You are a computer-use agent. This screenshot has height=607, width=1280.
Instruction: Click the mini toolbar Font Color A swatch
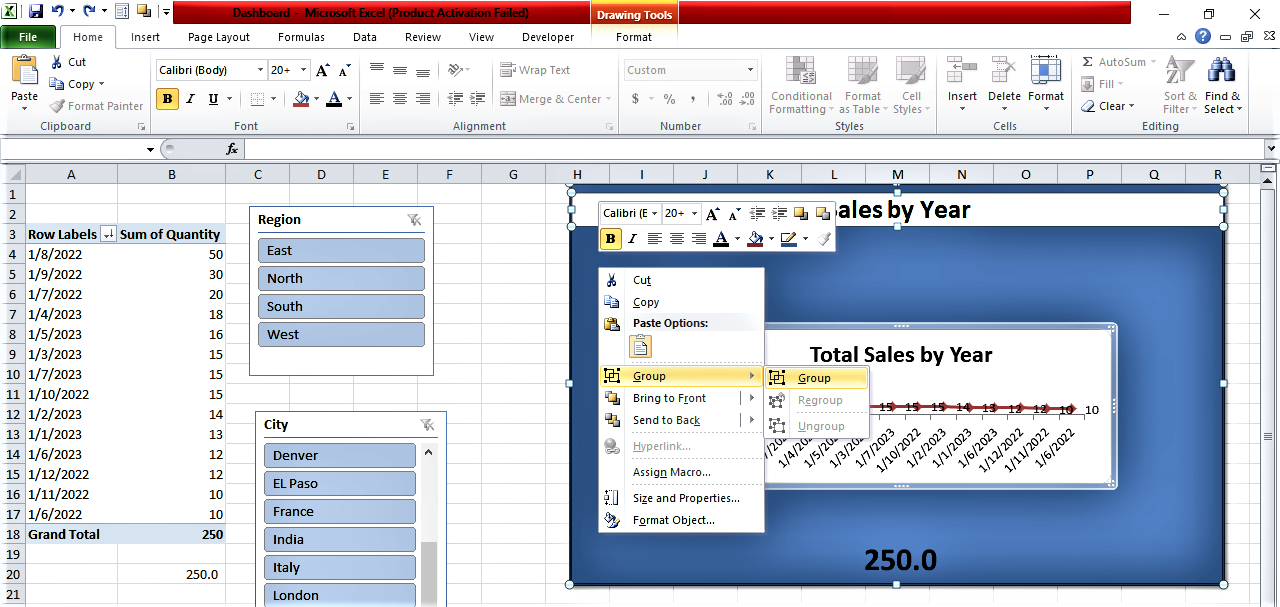click(721, 238)
